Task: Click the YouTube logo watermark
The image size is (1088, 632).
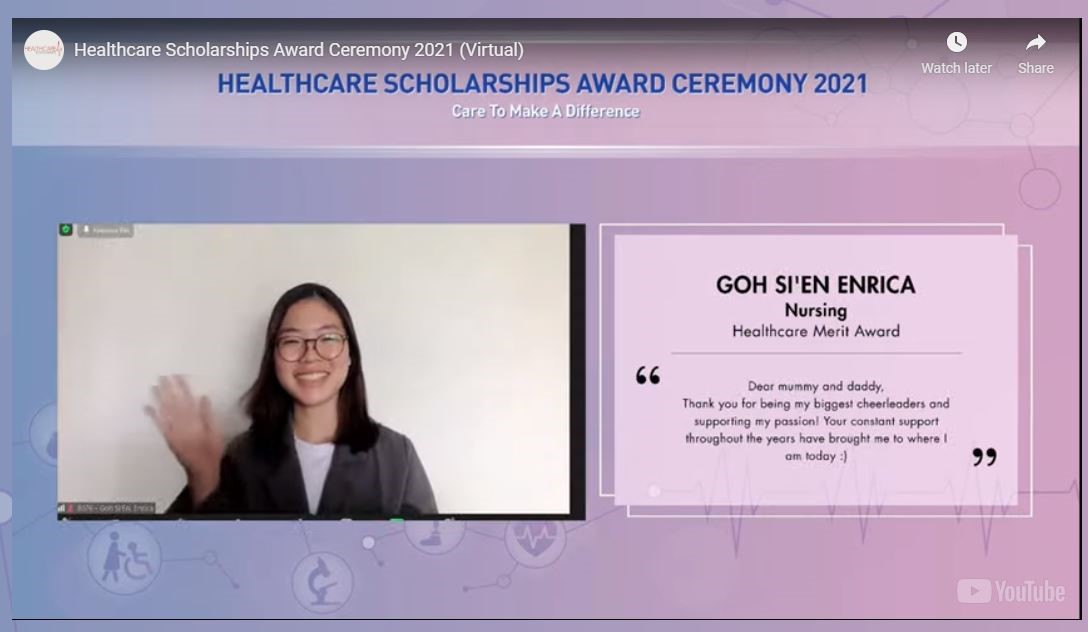Action: (1010, 591)
